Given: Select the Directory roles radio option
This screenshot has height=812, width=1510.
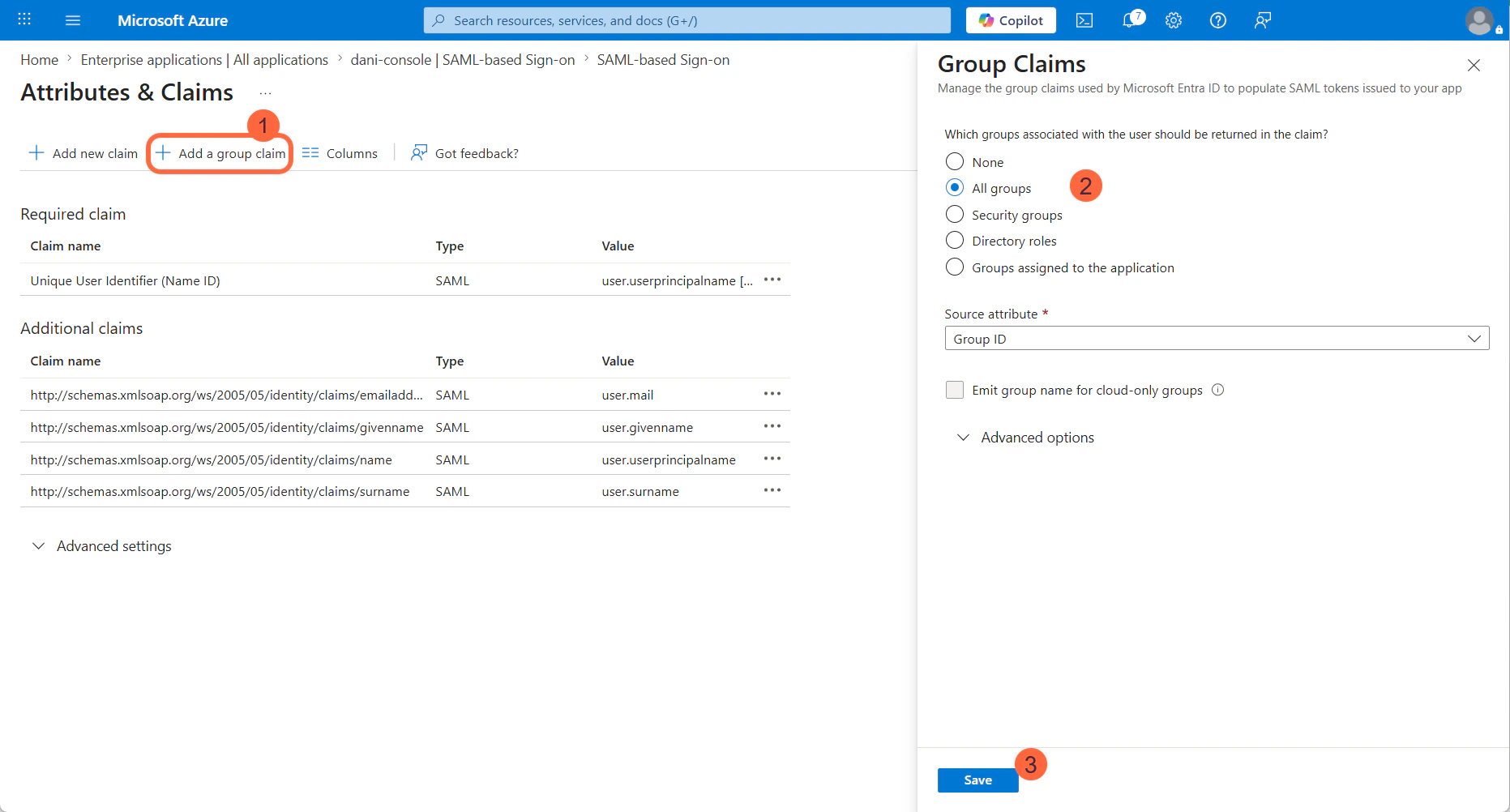Looking at the screenshot, I should pyautogui.click(x=955, y=241).
